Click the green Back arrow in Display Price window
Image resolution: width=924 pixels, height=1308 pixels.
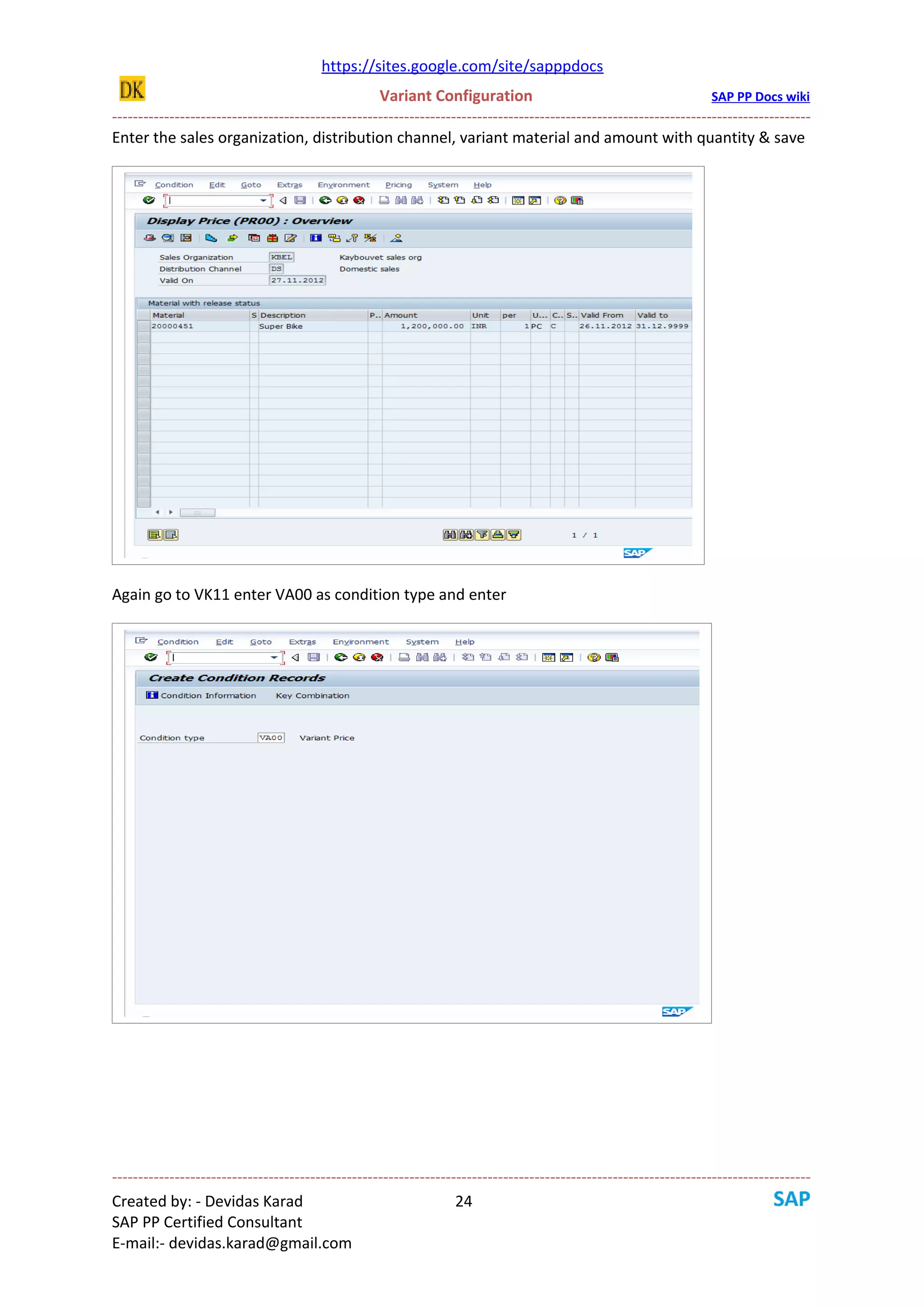point(325,200)
